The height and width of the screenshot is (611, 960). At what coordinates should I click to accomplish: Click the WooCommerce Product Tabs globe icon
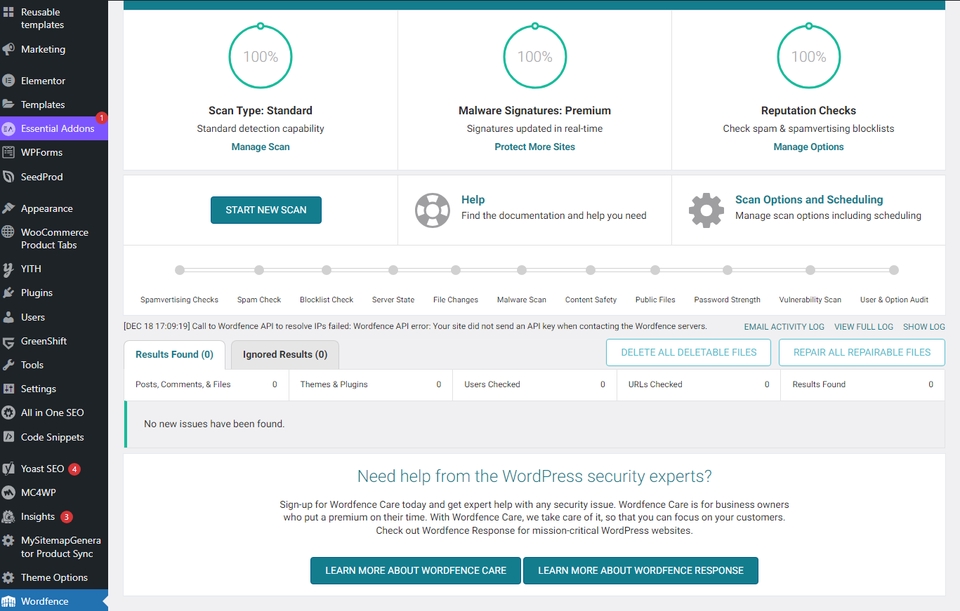pos(8,232)
